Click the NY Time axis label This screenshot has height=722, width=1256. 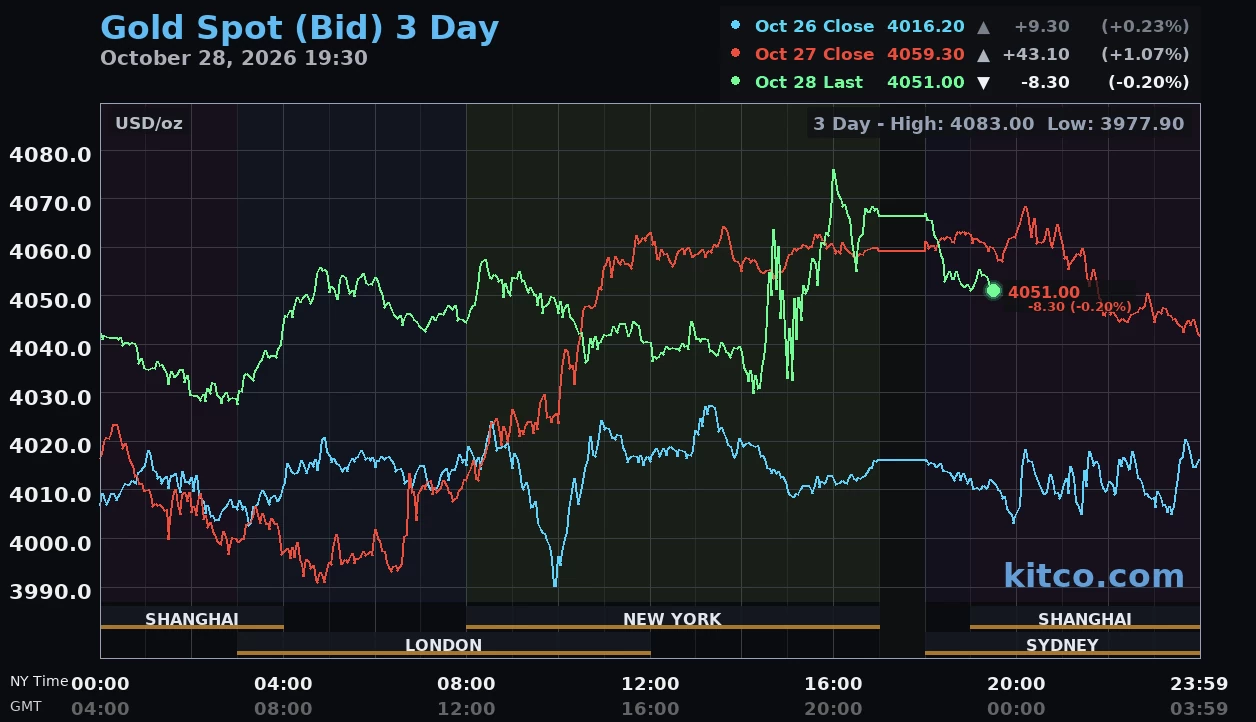(39, 681)
